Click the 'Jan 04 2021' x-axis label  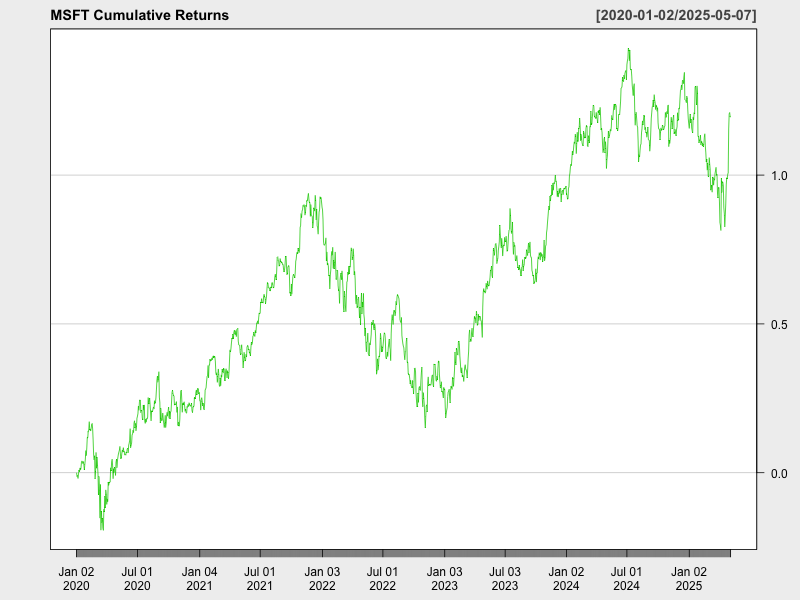click(x=199, y=579)
